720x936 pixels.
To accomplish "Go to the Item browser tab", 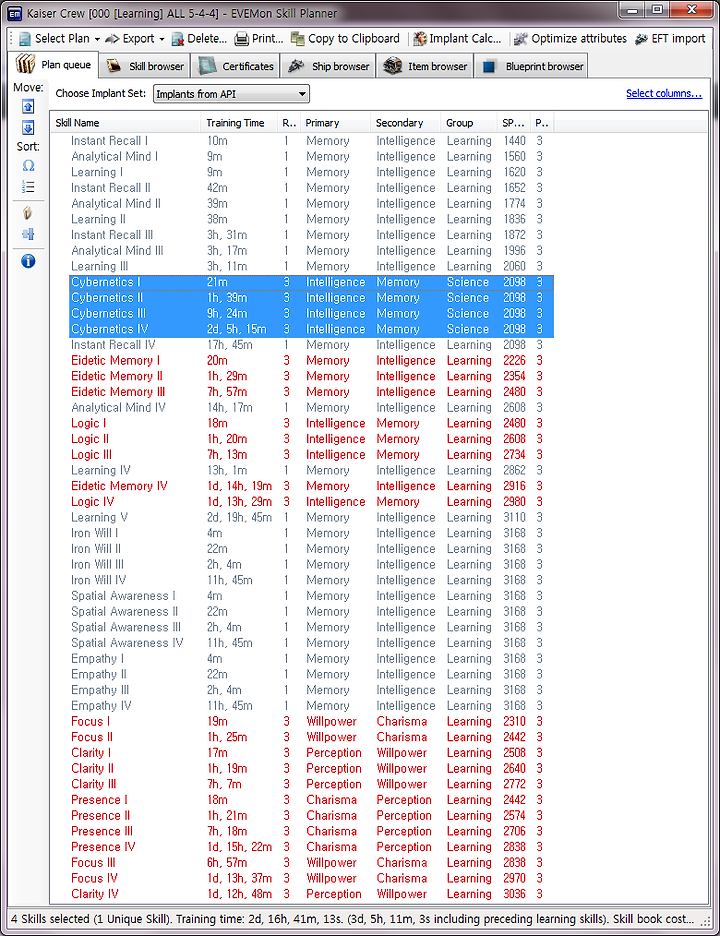I will point(425,66).
